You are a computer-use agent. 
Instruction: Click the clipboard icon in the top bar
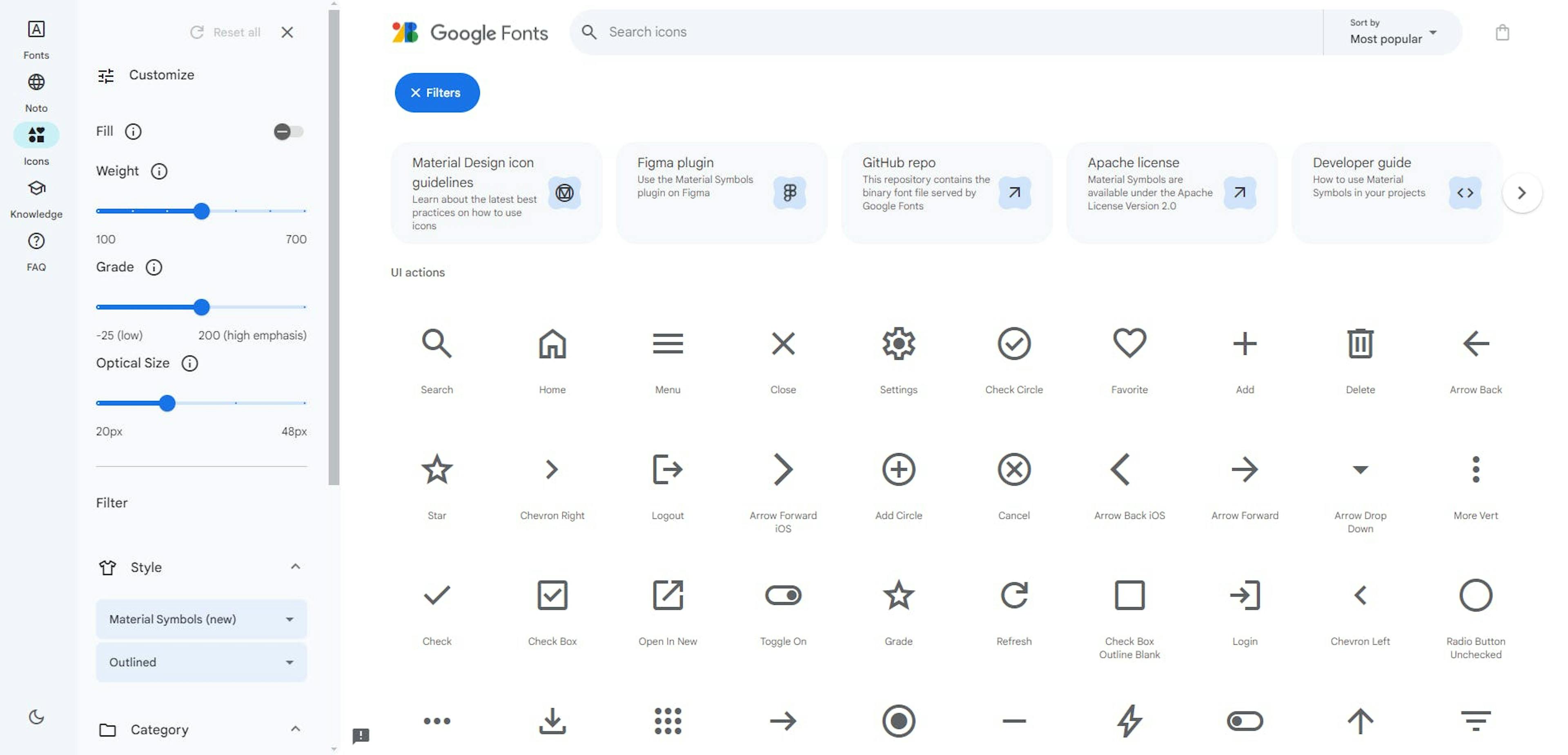[x=1503, y=32]
